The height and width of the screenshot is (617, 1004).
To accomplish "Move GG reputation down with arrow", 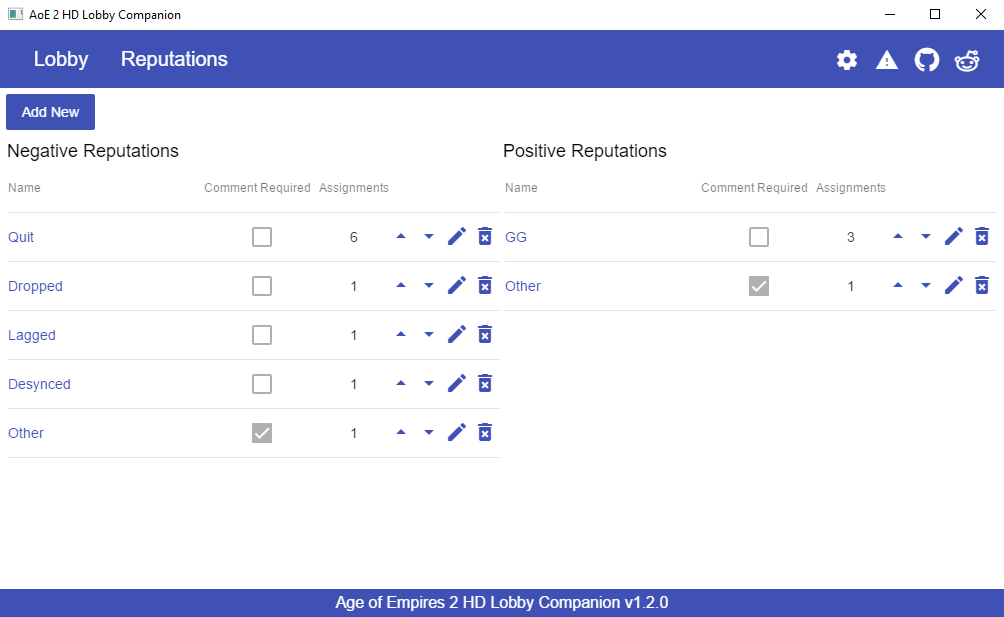I will [926, 237].
